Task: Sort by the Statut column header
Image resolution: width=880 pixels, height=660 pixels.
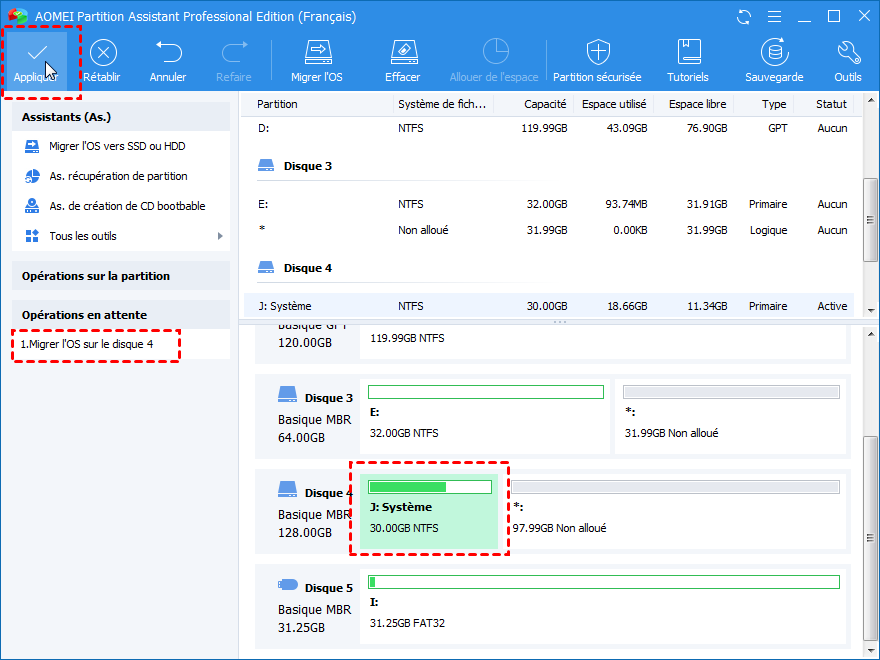Action: [831, 104]
